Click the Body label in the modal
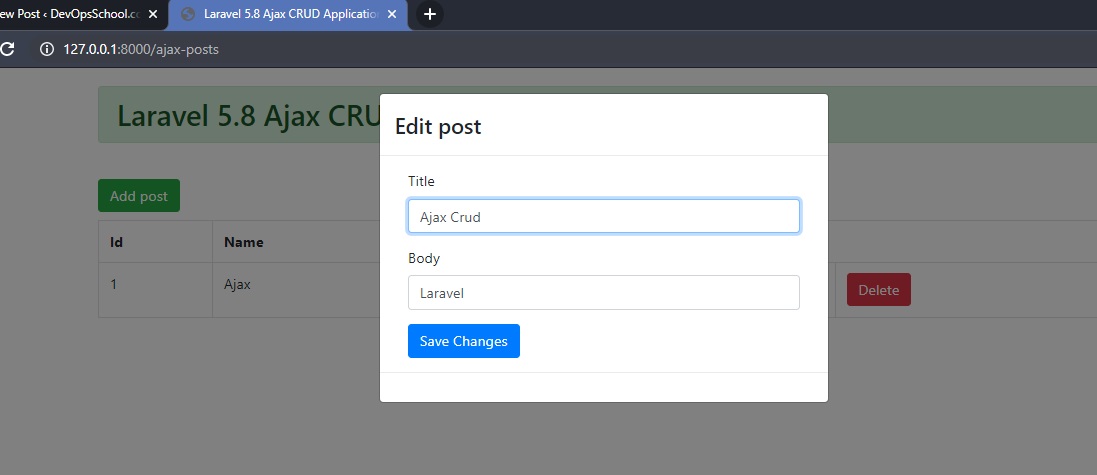The height and width of the screenshot is (475, 1097). [x=423, y=258]
